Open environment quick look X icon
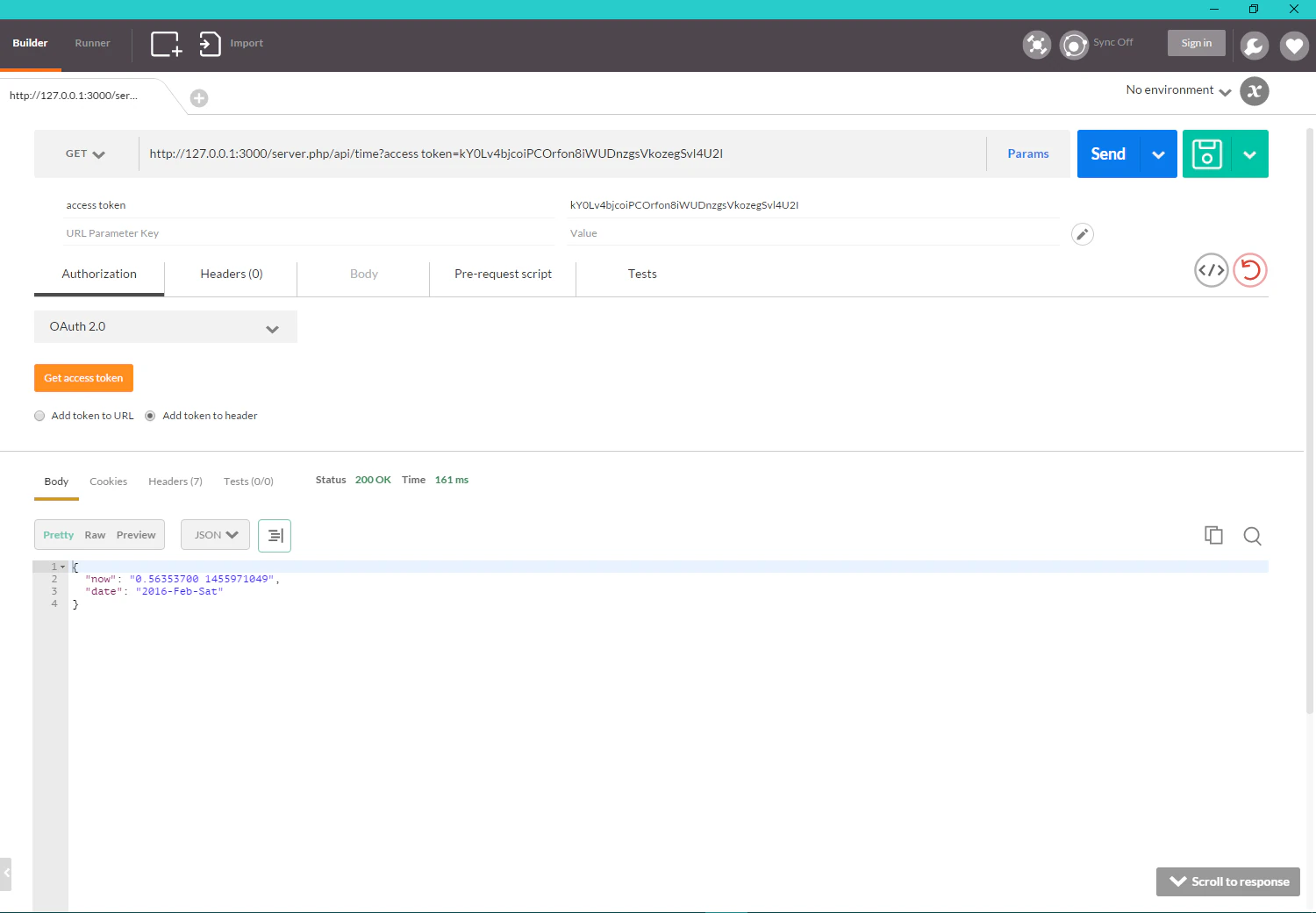Image resolution: width=1316 pixels, height=913 pixels. (1255, 91)
